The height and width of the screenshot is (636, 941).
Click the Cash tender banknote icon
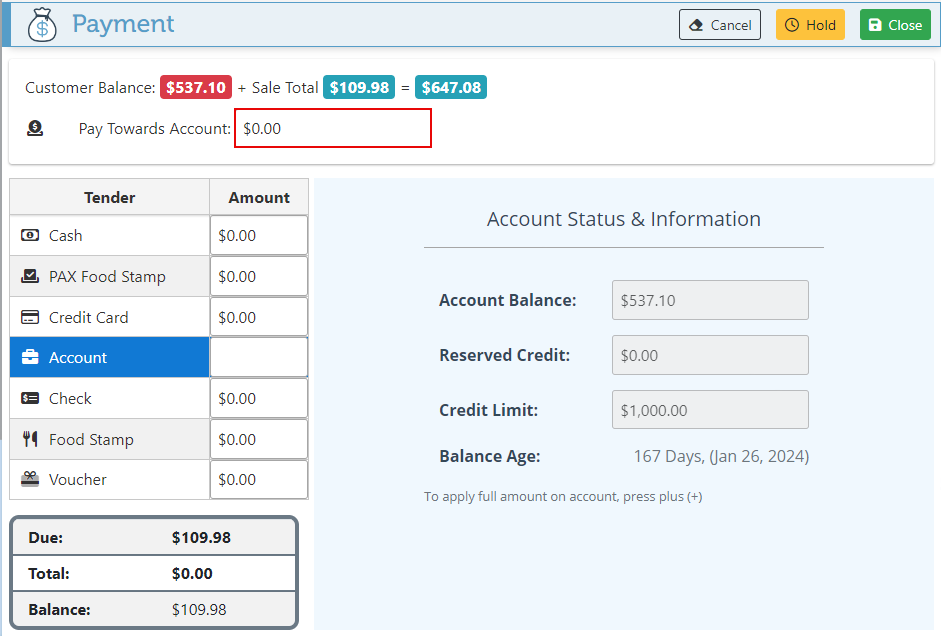pos(30,236)
